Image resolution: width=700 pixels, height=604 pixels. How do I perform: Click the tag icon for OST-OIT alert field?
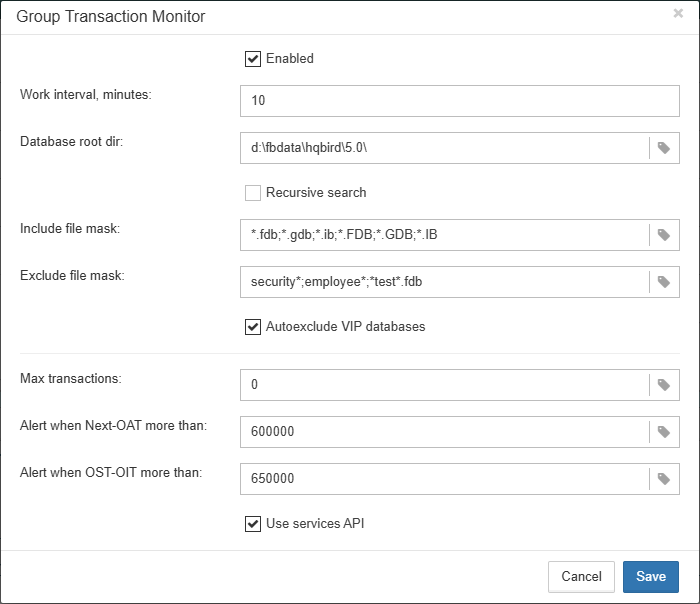pyautogui.click(x=664, y=479)
